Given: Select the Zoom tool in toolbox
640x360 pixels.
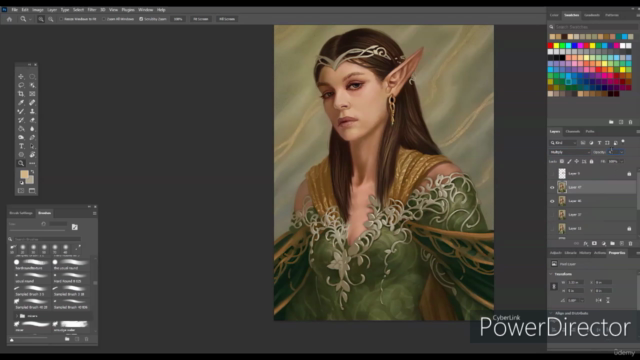Looking at the screenshot, I should coord(21,163).
